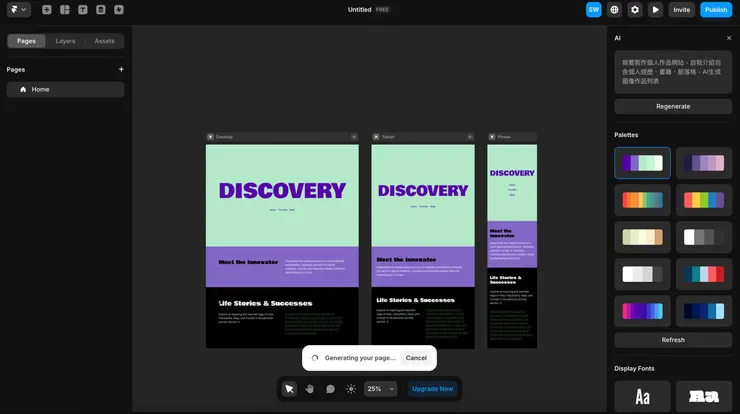Screen dimensions: 740x414
Task: Select the Desktop DISCOVERY heading
Action: (x=282, y=191)
